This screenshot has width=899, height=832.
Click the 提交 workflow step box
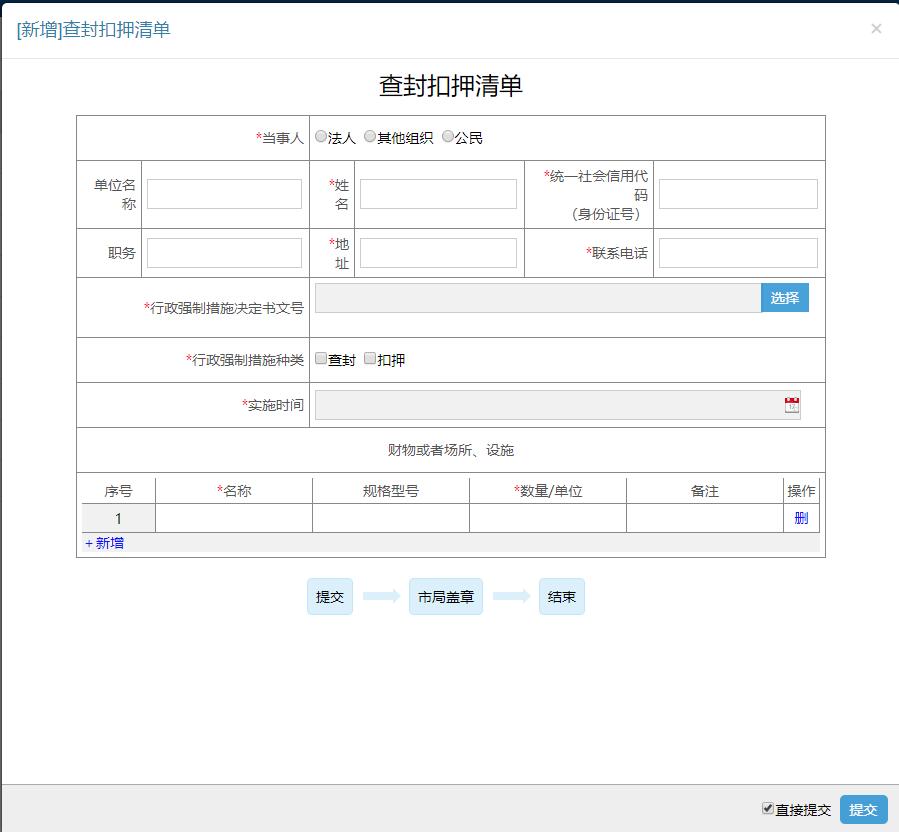pyautogui.click(x=330, y=596)
